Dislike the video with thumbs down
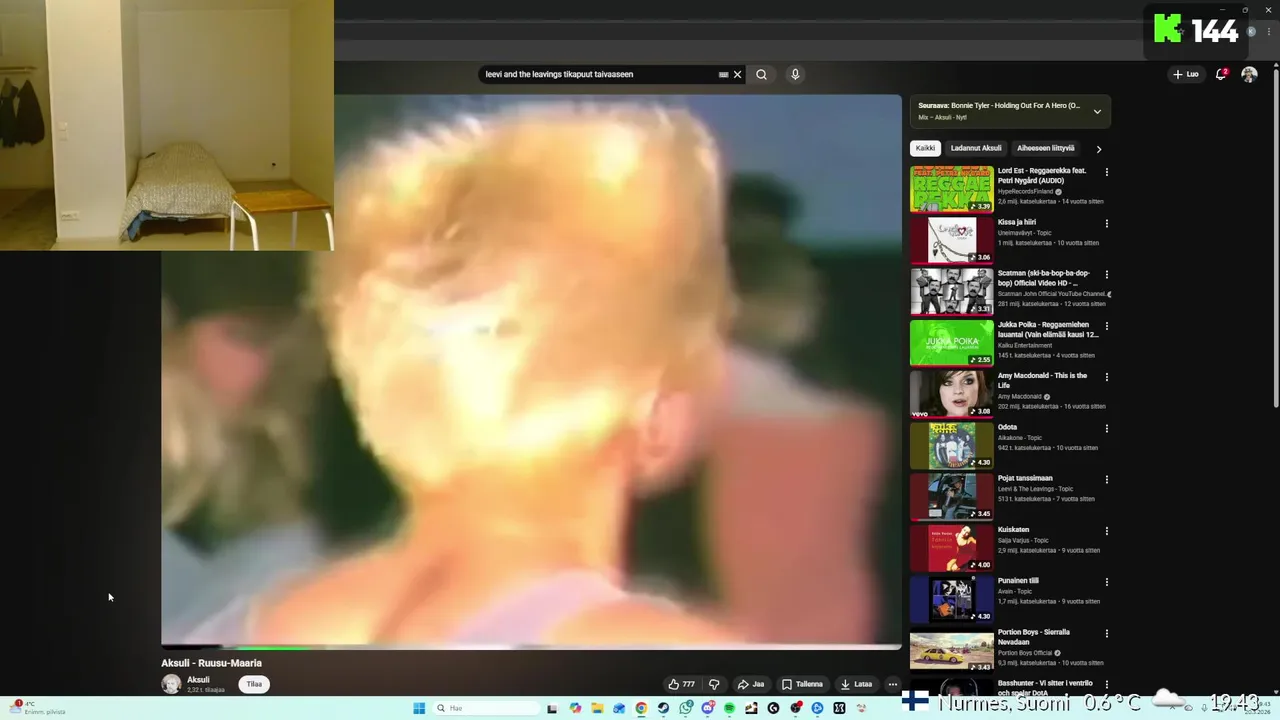The image size is (1280, 720). pyautogui.click(x=714, y=684)
